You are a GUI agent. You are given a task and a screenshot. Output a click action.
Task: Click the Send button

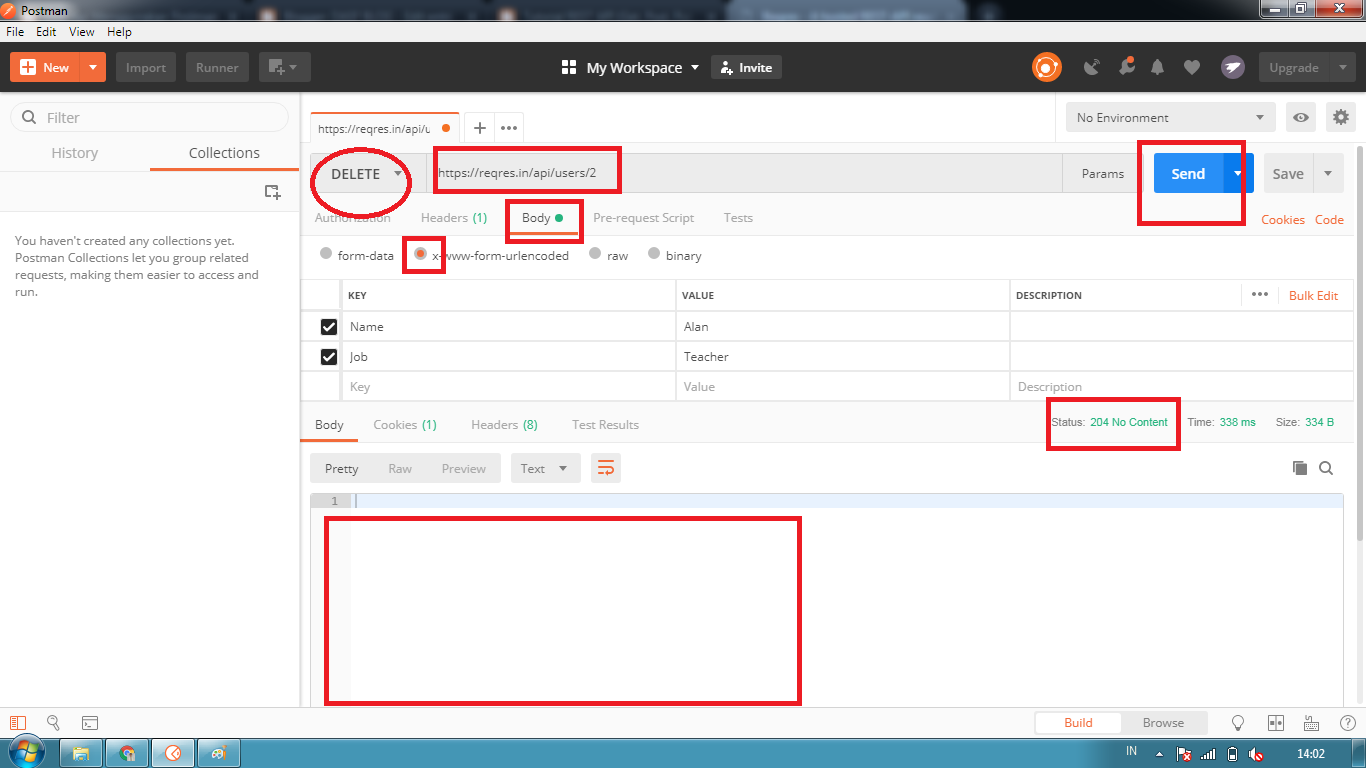1187,173
